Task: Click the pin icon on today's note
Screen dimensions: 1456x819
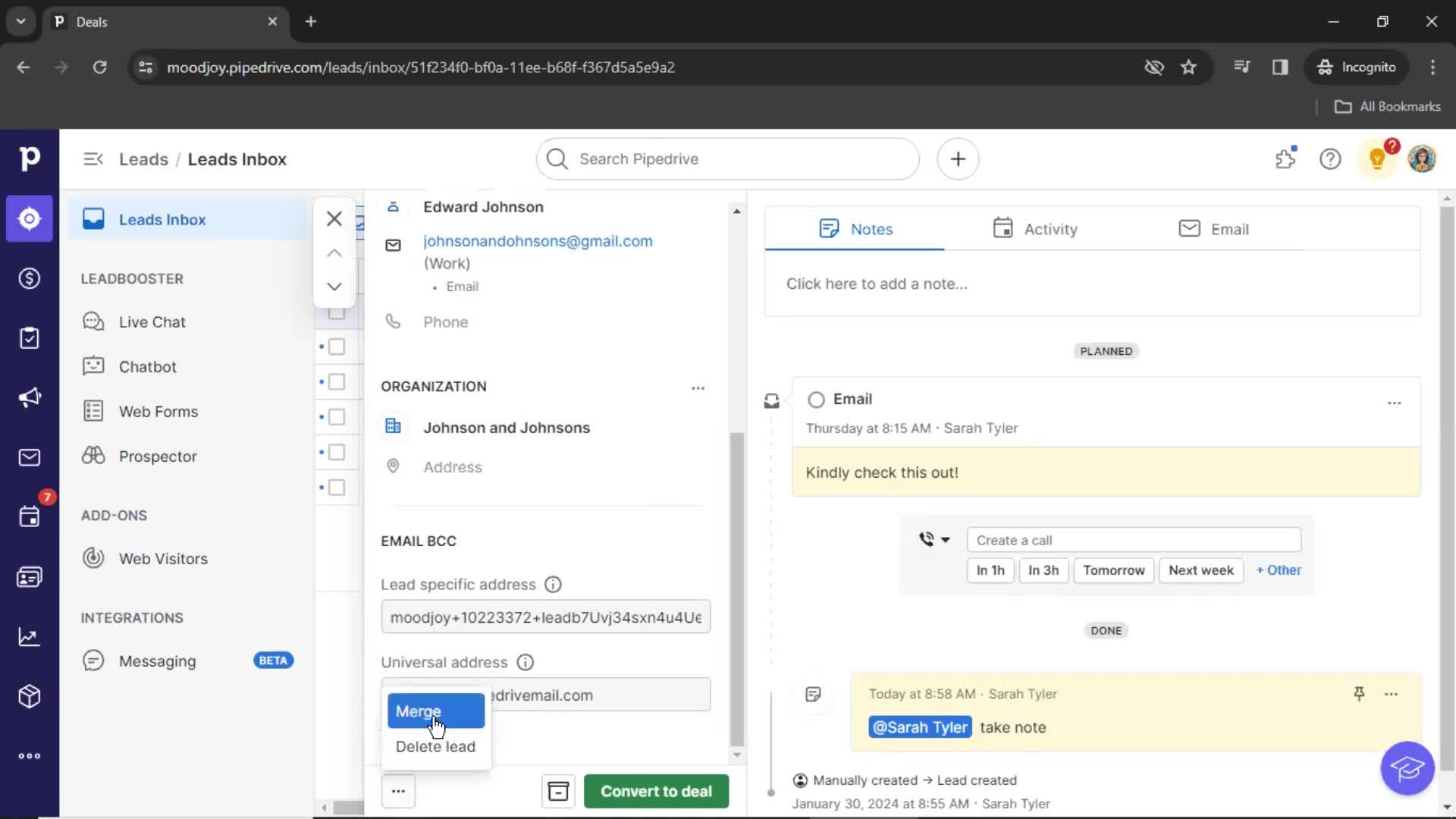Action: [x=1359, y=693]
